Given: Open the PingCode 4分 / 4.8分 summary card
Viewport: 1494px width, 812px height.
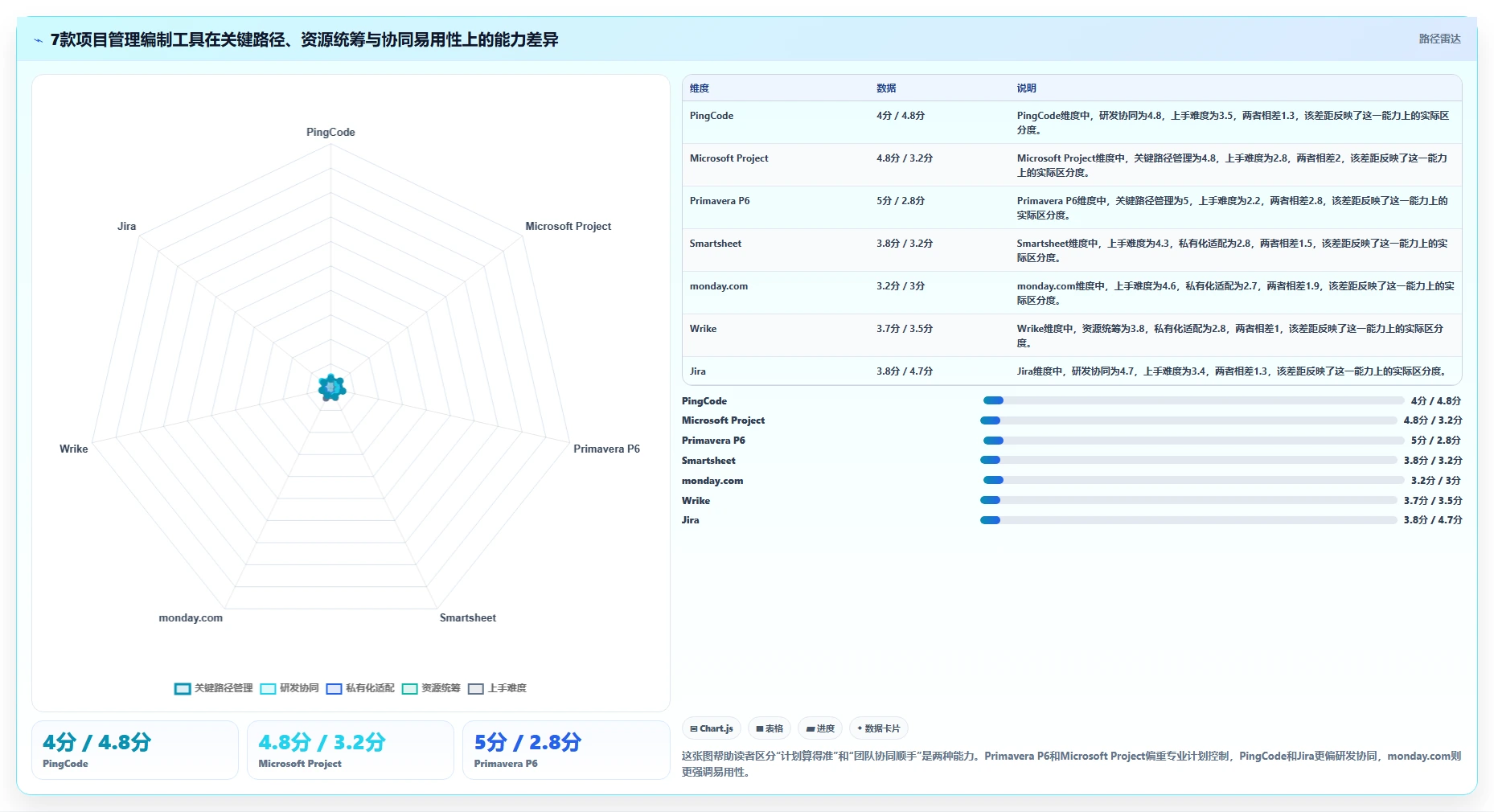Looking at the screenshot, I should point(135,750).
